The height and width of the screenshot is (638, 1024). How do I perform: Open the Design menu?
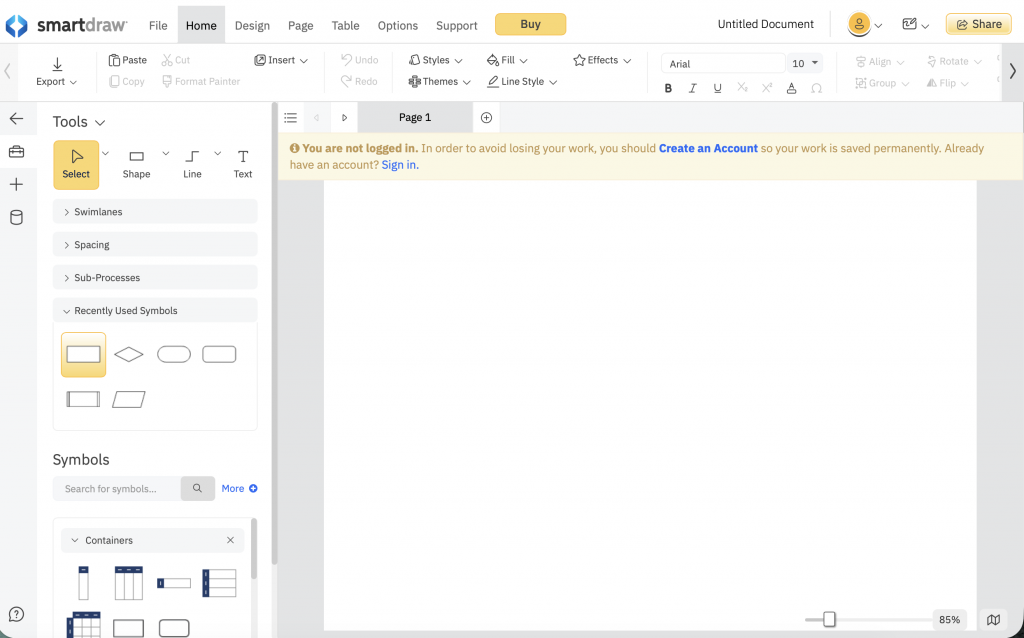252,25
